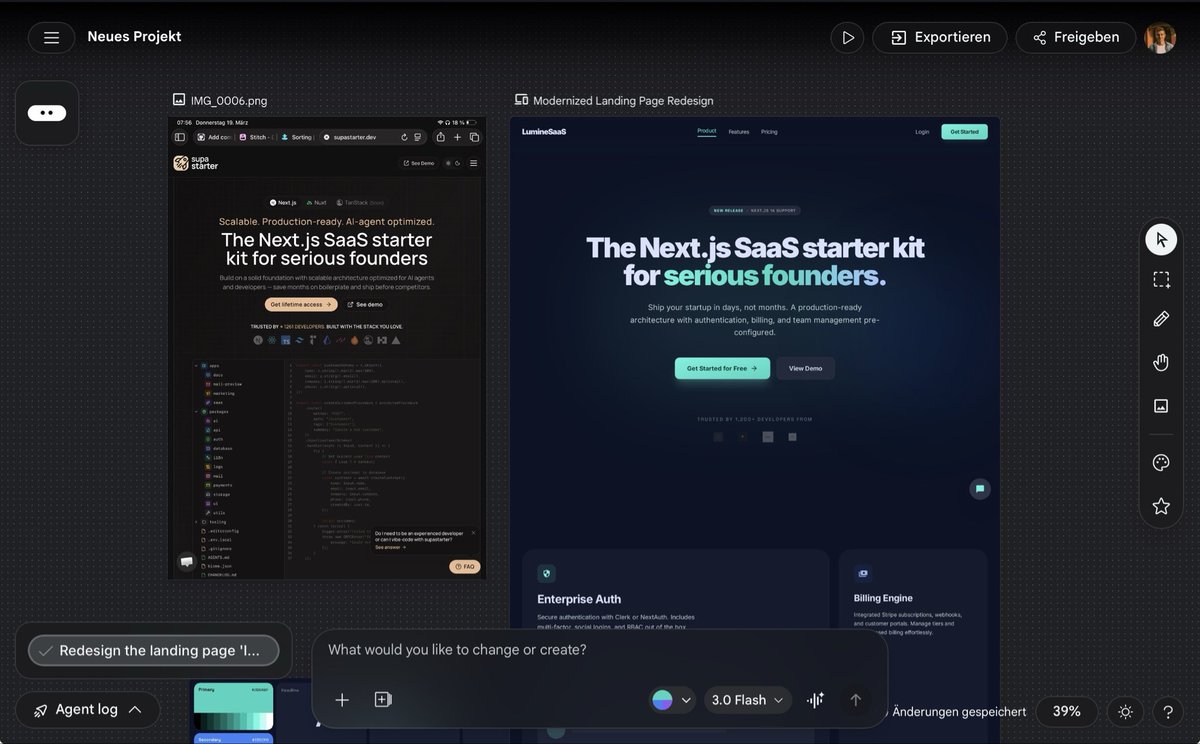This screenshot has width=1200, height=744.
Task: Click the device icon beside Modernized Landing Page
Action: click(521, 100)
